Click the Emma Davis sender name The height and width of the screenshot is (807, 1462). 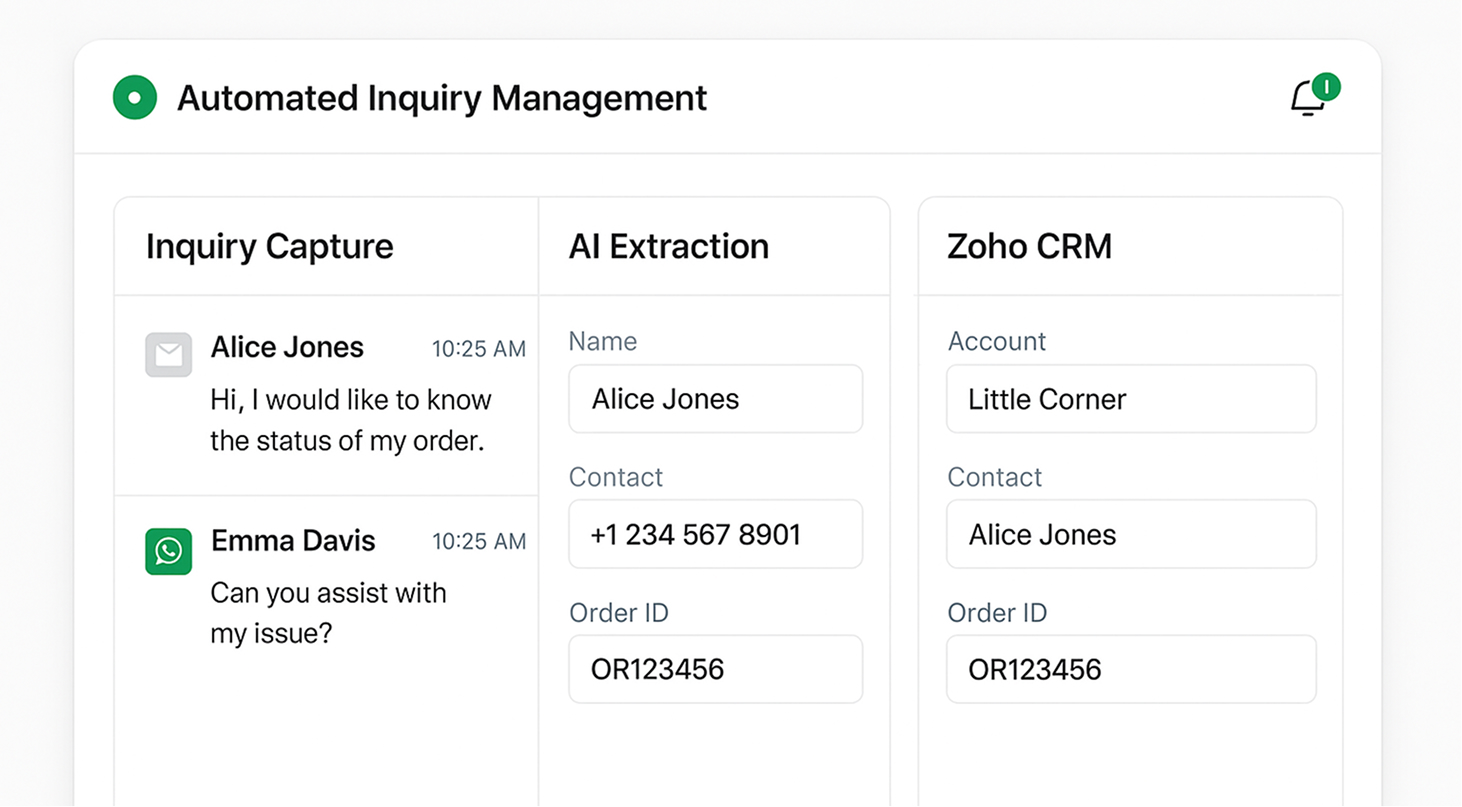(x=293, y=541)
